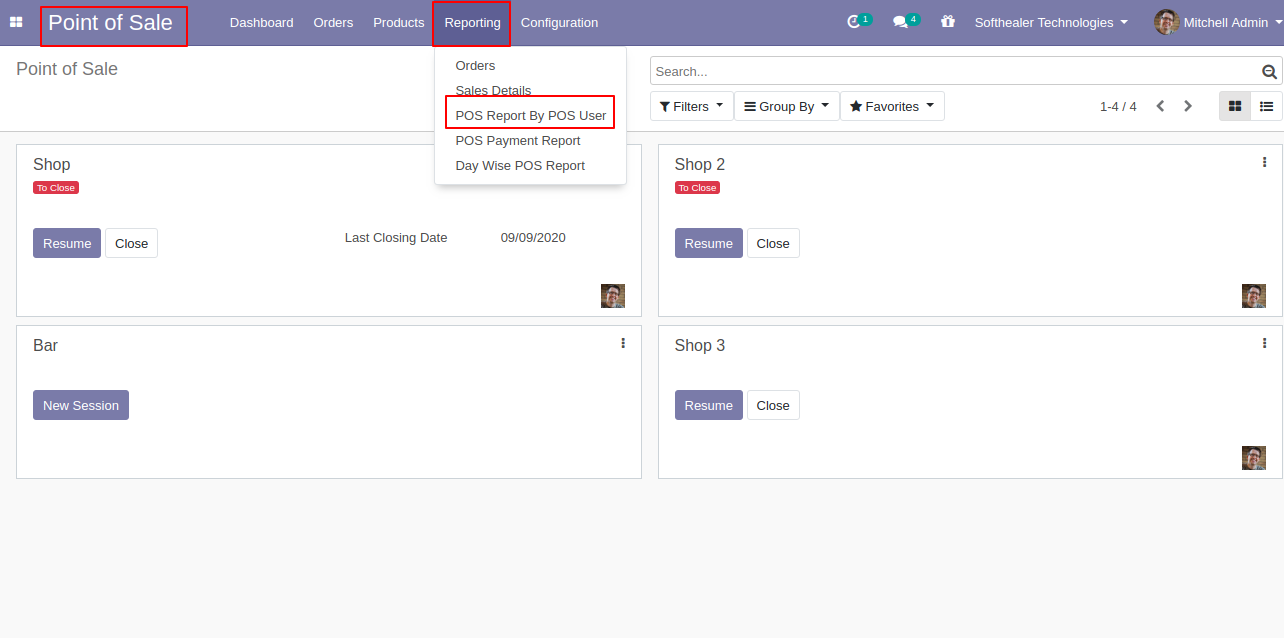Close the Shop 3 session
Viewport: 1284px width, 638px height.
point(773,405)
